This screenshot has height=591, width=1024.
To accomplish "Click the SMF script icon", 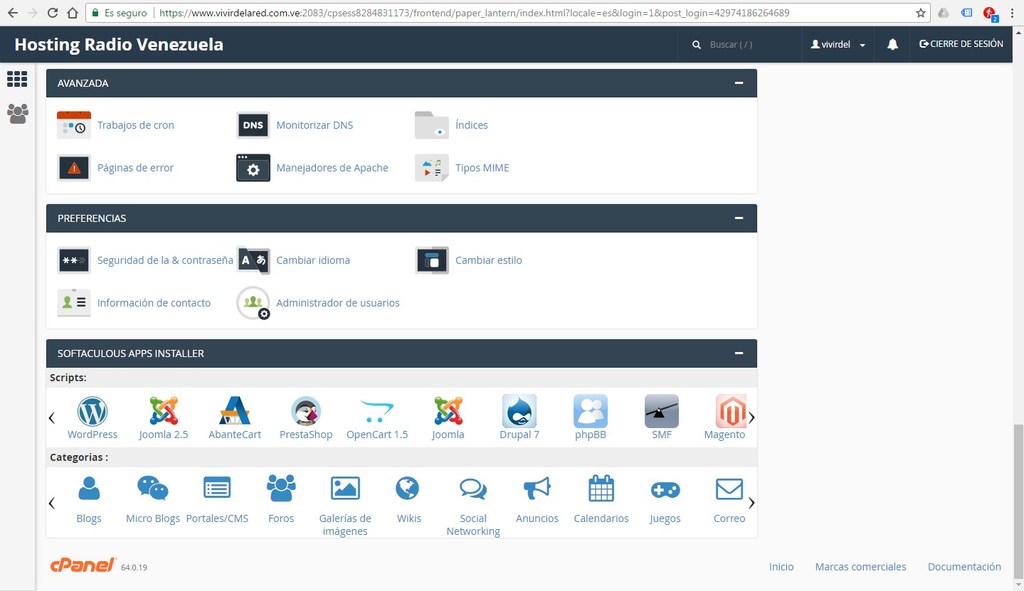I will click(x=662, y=411).
